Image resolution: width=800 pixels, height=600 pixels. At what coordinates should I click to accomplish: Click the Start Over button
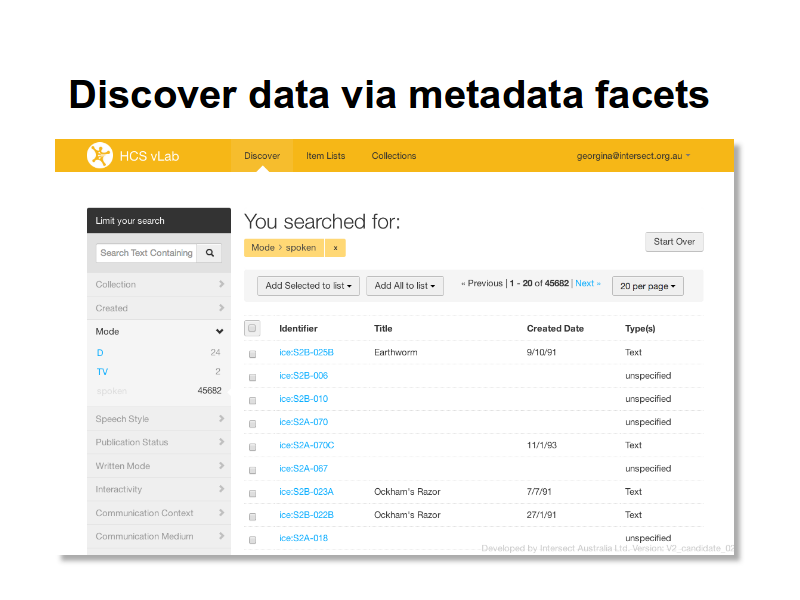coord(674,242)
